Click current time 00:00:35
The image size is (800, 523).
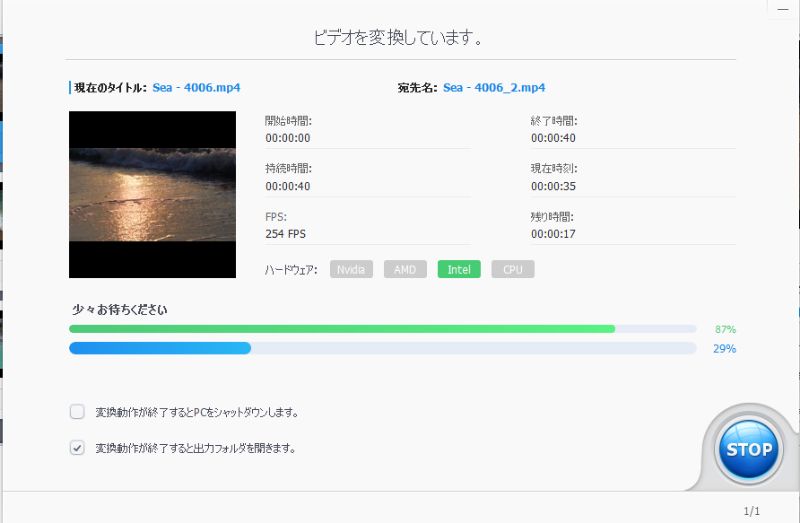(x=553, y=186)
